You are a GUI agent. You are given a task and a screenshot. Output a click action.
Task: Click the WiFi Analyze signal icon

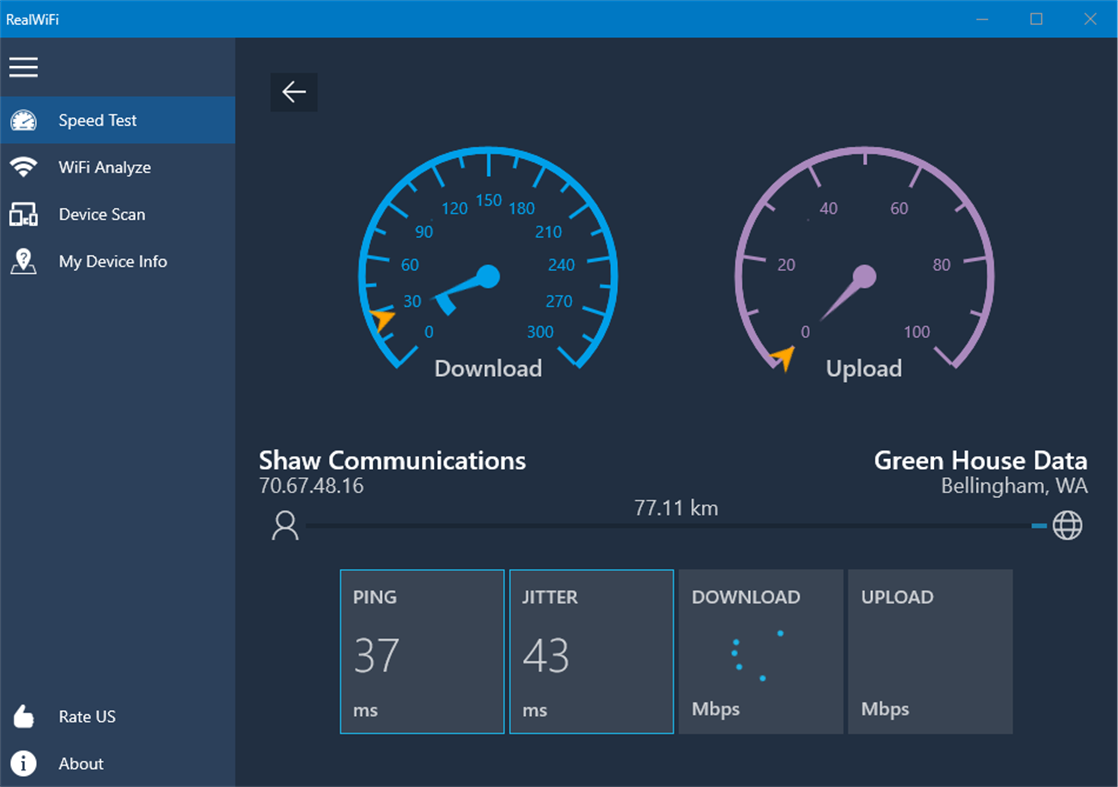tap(24, 167)
